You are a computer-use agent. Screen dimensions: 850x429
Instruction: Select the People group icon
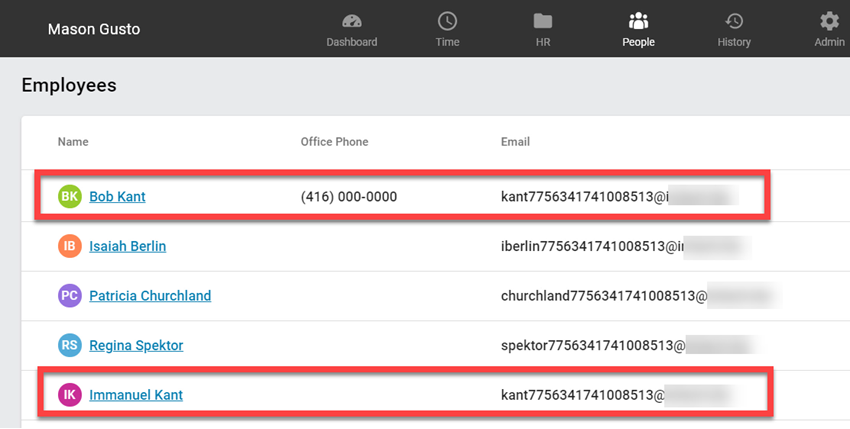(638, 22)
